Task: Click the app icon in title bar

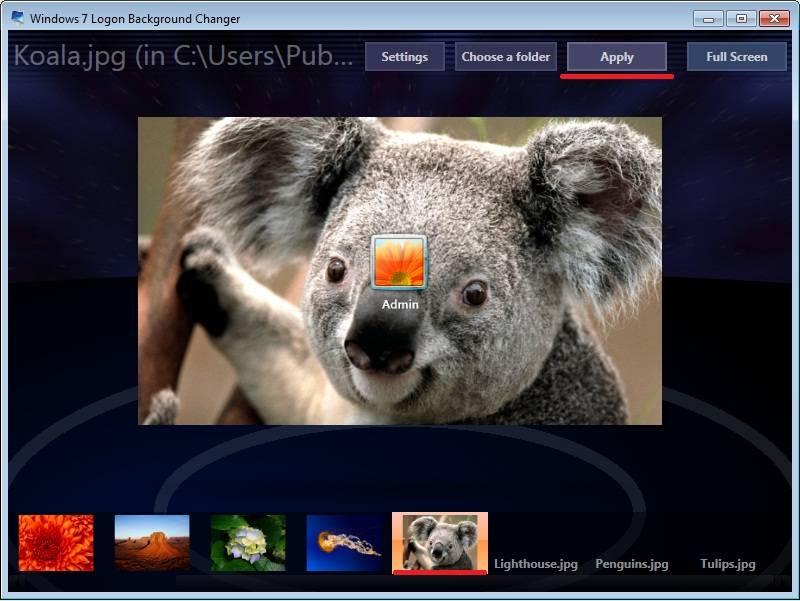Action: (x=17, y=18)
